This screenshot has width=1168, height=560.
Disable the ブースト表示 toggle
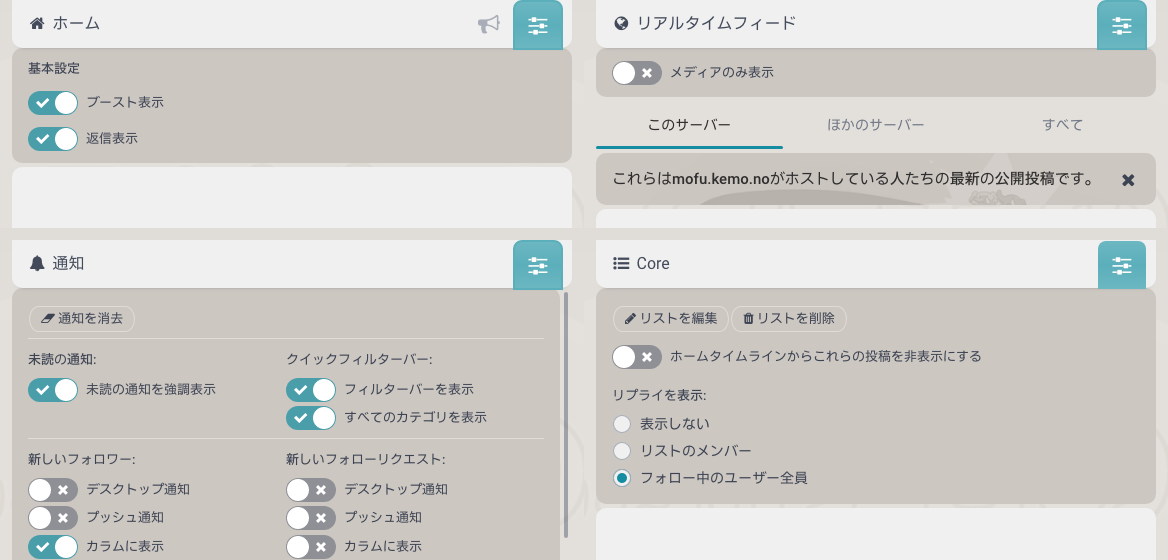(53, 103)
